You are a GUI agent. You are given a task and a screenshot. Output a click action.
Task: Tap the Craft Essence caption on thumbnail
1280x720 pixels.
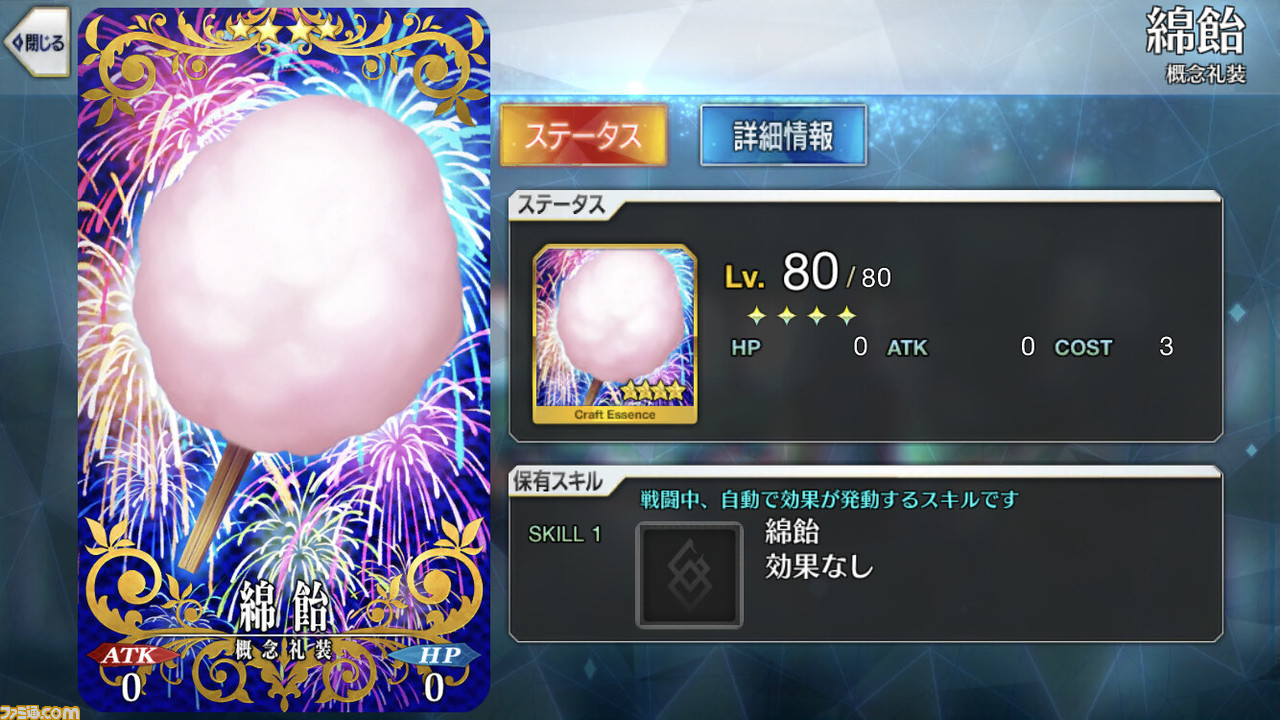click(x=615, y=414)
